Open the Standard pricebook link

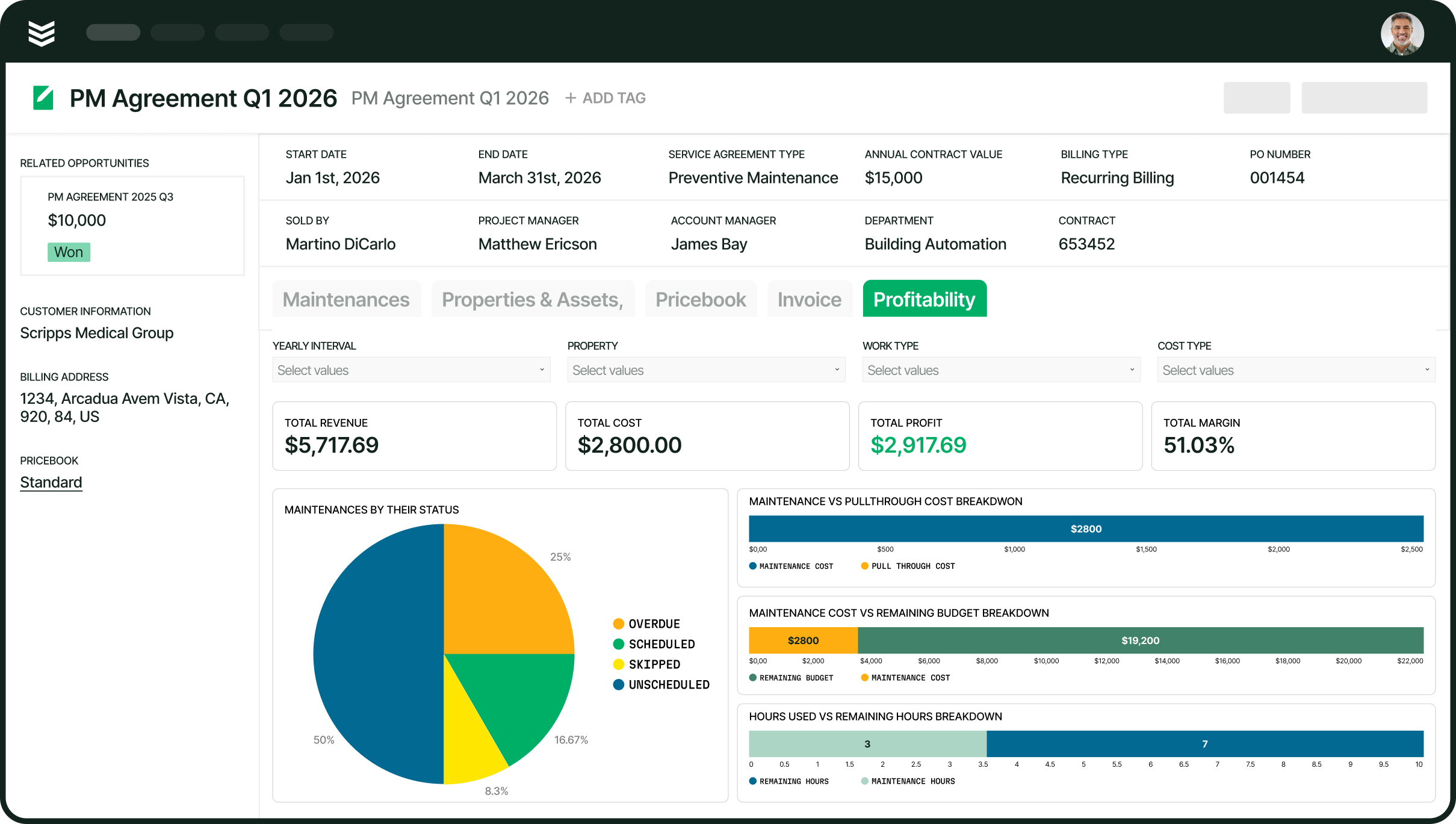point(51,482)
